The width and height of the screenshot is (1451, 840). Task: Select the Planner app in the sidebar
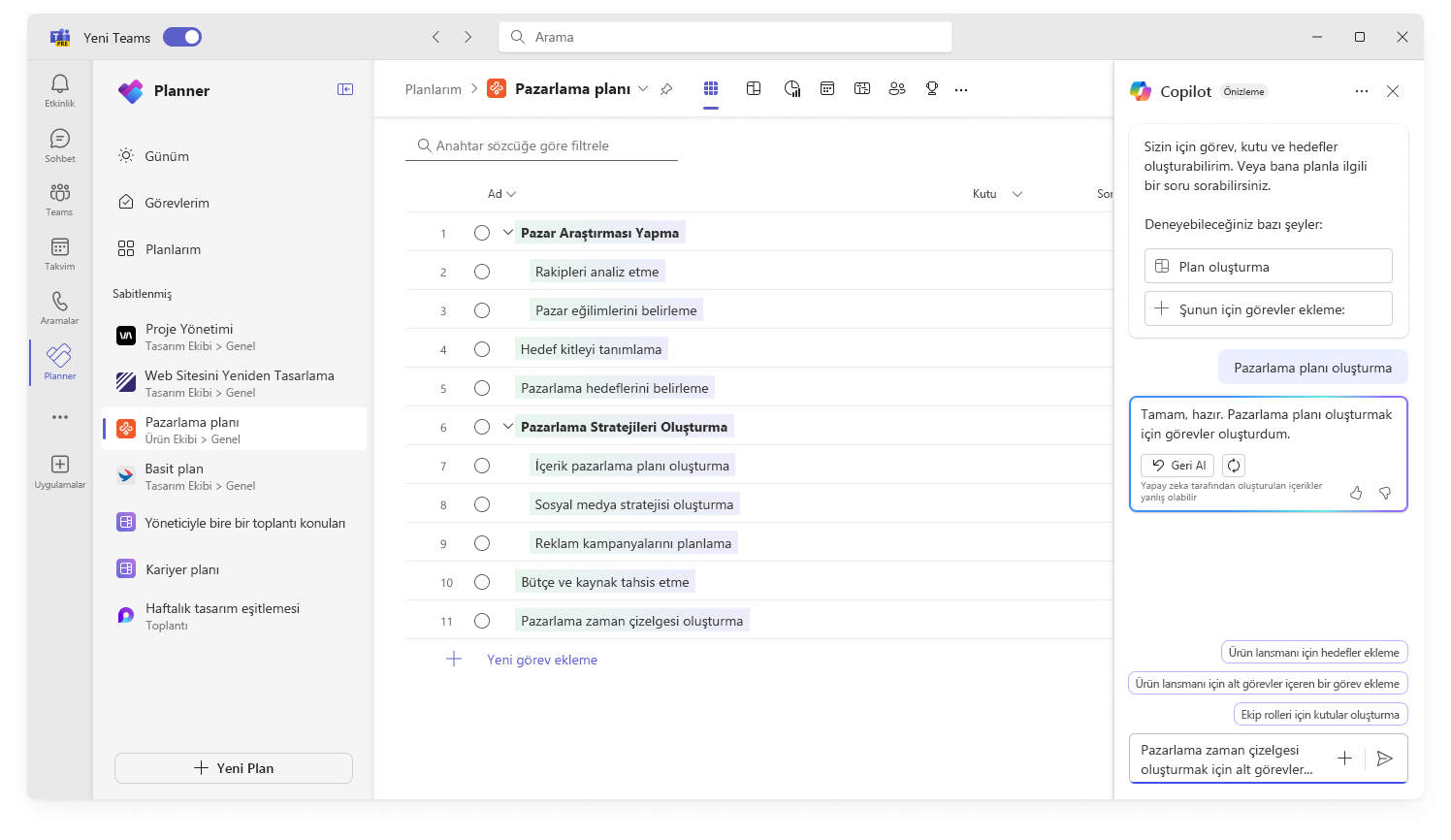[60, 362]
